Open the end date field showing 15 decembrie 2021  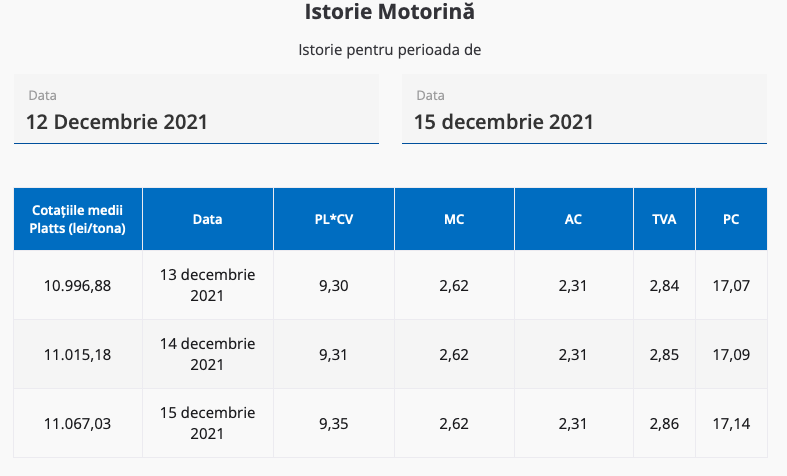click(584, 121)
